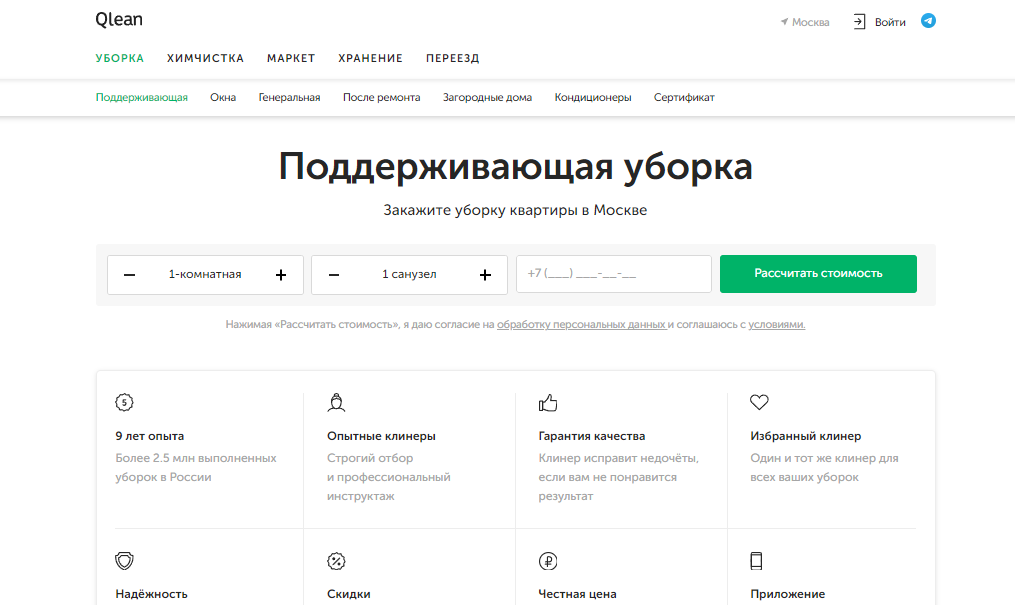The height and width of the screenshot is (605, 1015).
Task: Decrease the room count with minus
Action: pyautogui.click(x=130, y=275)
